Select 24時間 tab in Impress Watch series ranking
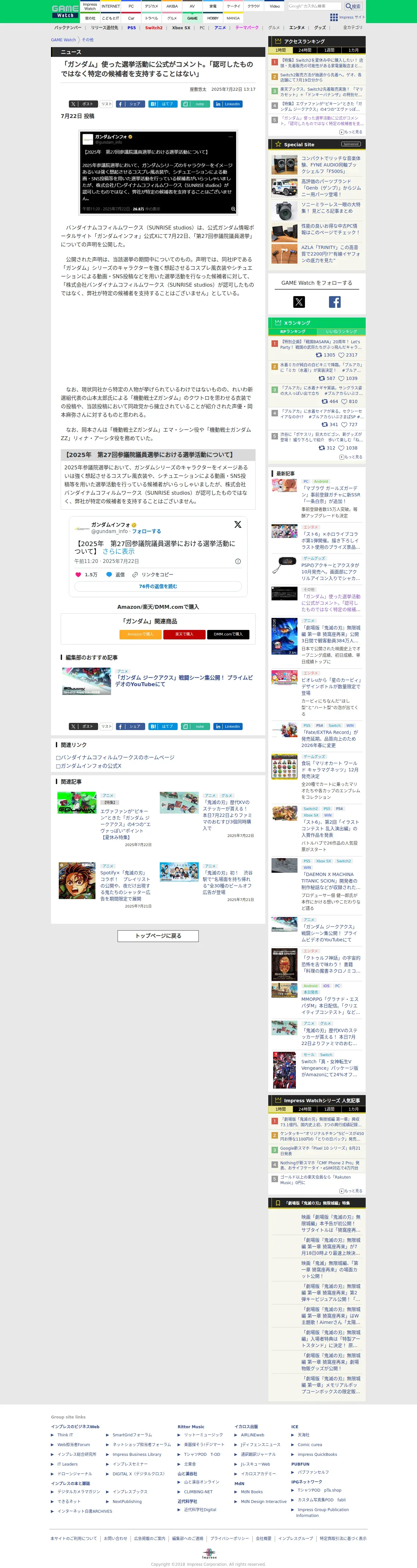 (305, 1110)
